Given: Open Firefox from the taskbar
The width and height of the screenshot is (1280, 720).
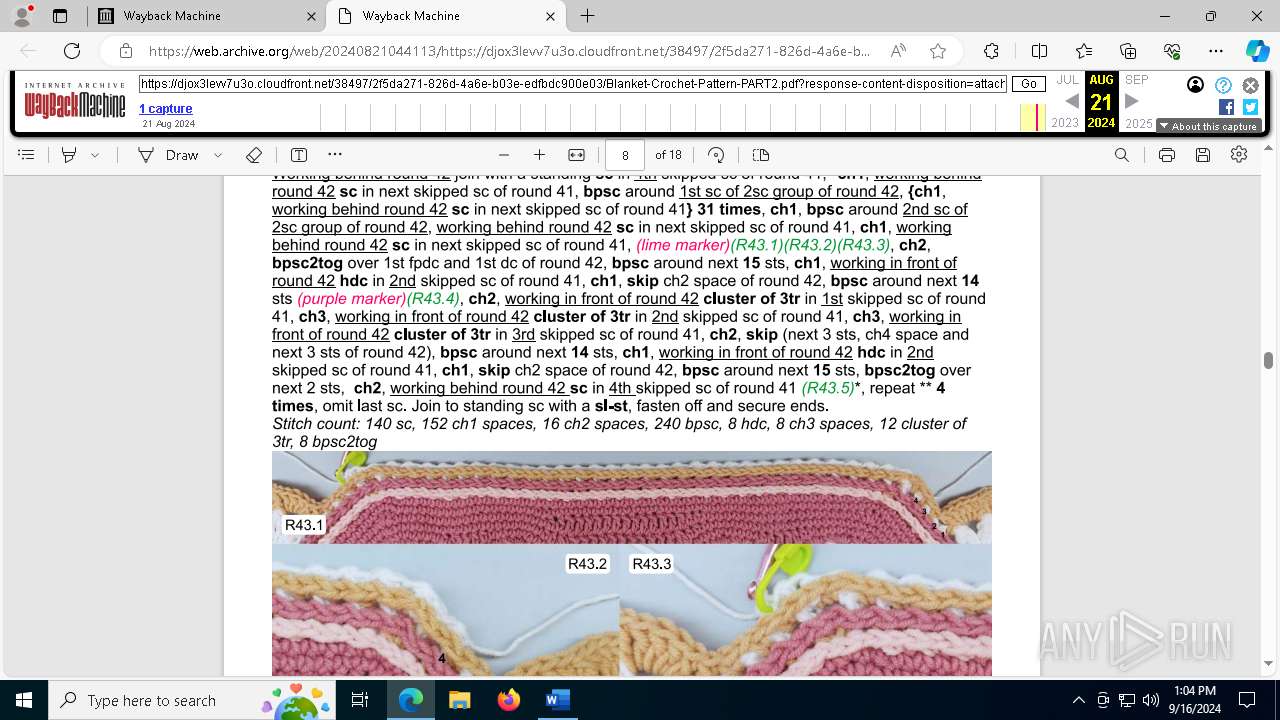Looking at the screenshot, I should pos(509,700).
